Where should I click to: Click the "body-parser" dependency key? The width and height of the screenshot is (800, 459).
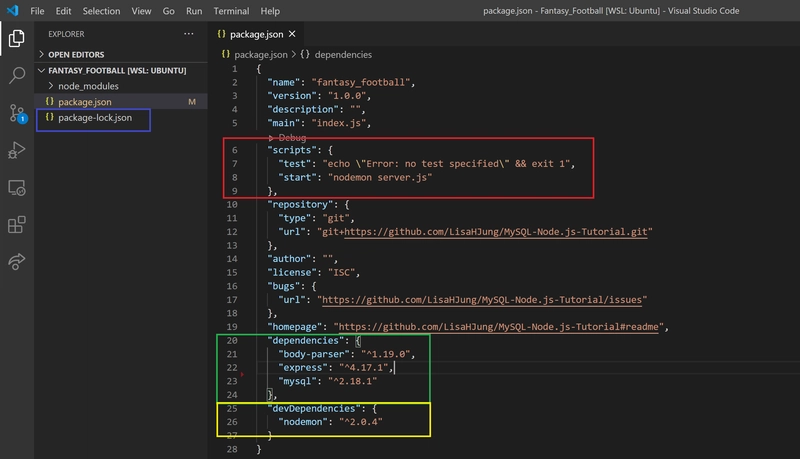[314, 354]
